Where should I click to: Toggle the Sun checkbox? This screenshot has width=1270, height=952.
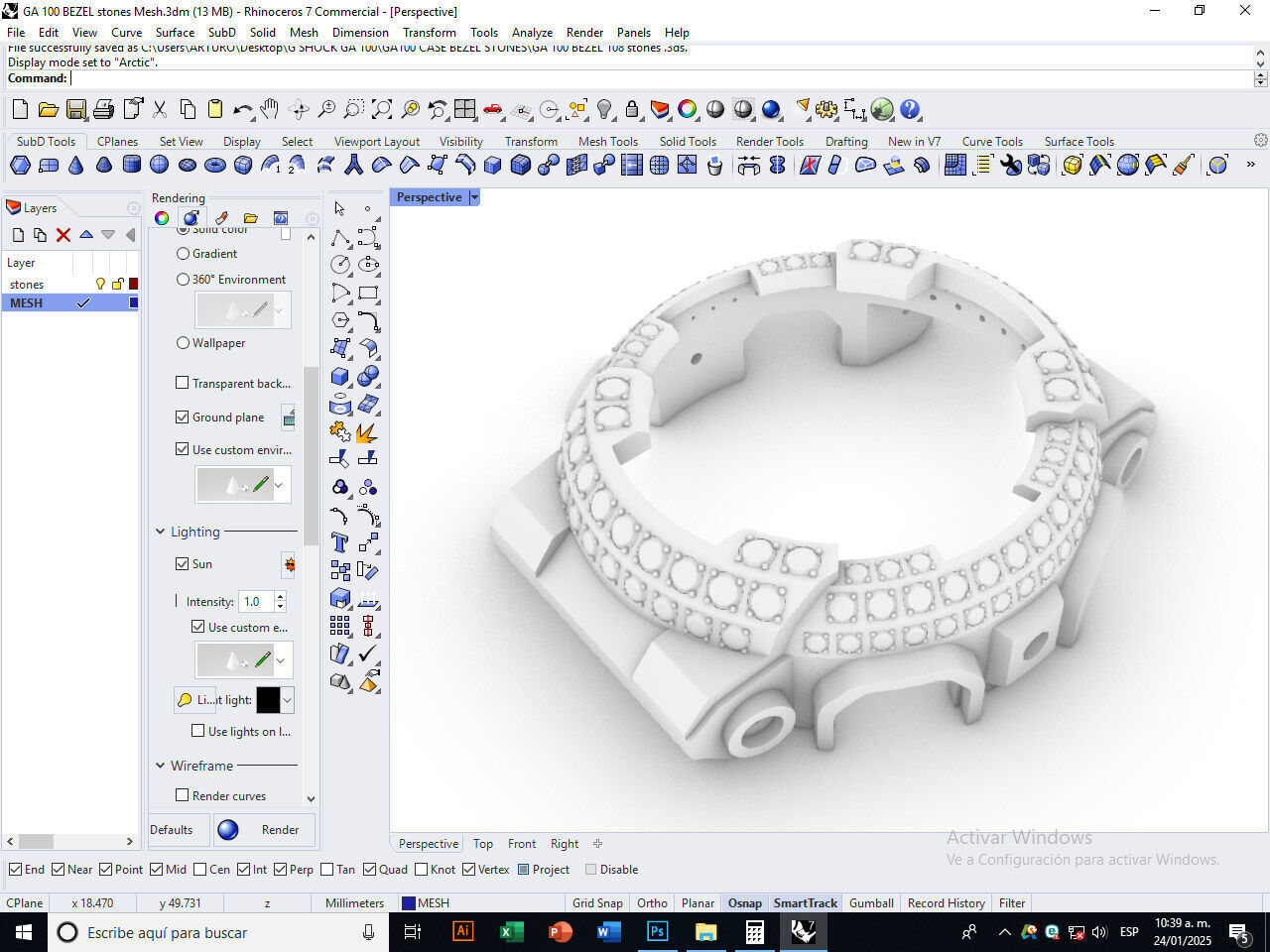point(182,563)
